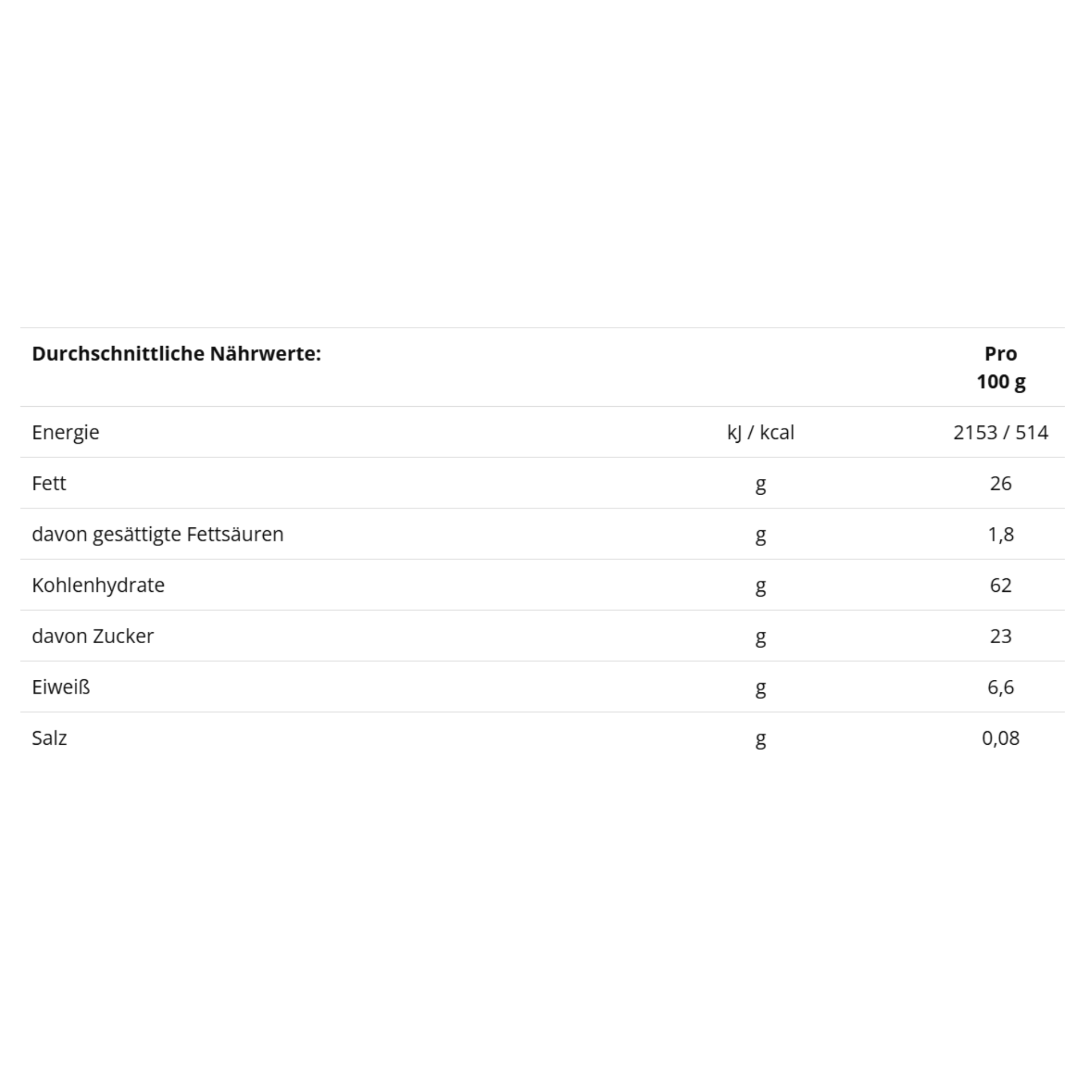Select the kJ / kcal unit cell
This screenshot has height=1092, width=1092.
click(760, 433)
